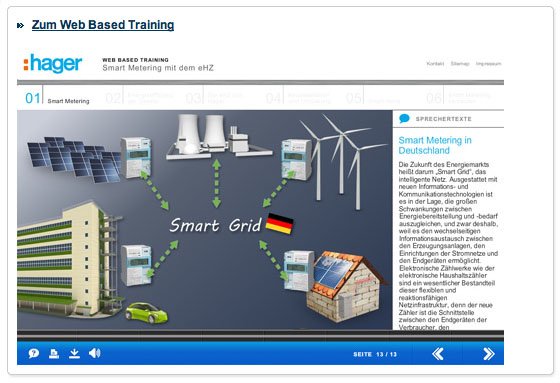The width and height of the screenshot is (560, 383).
Task: Select chapter 02 tab
Action: (x=140, y=98)
